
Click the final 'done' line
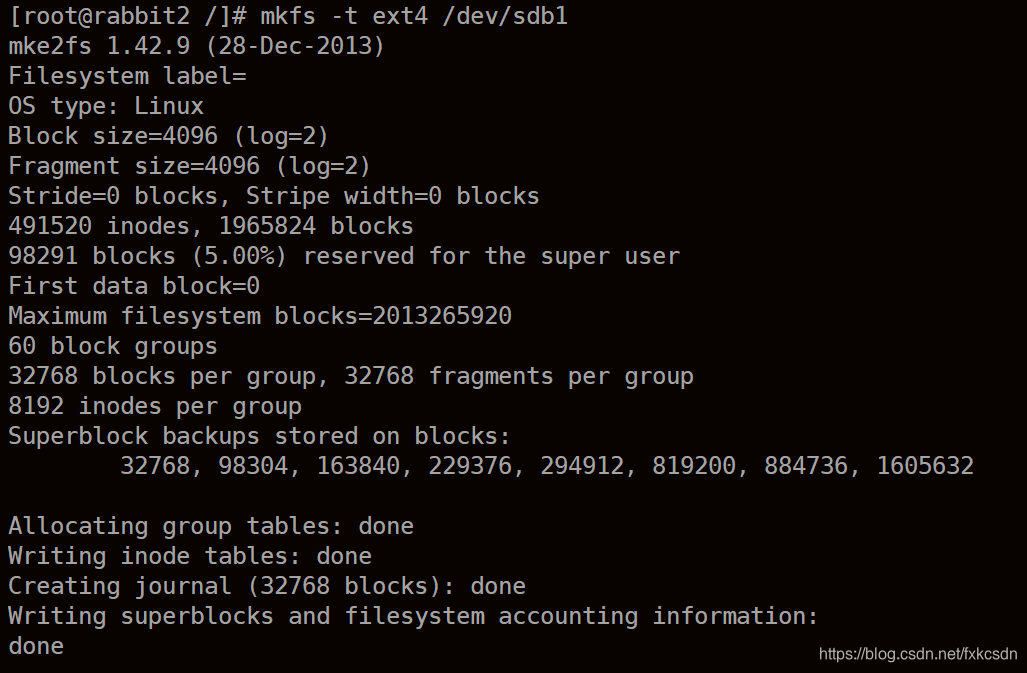pyautogui.click(x=36, y=647)
